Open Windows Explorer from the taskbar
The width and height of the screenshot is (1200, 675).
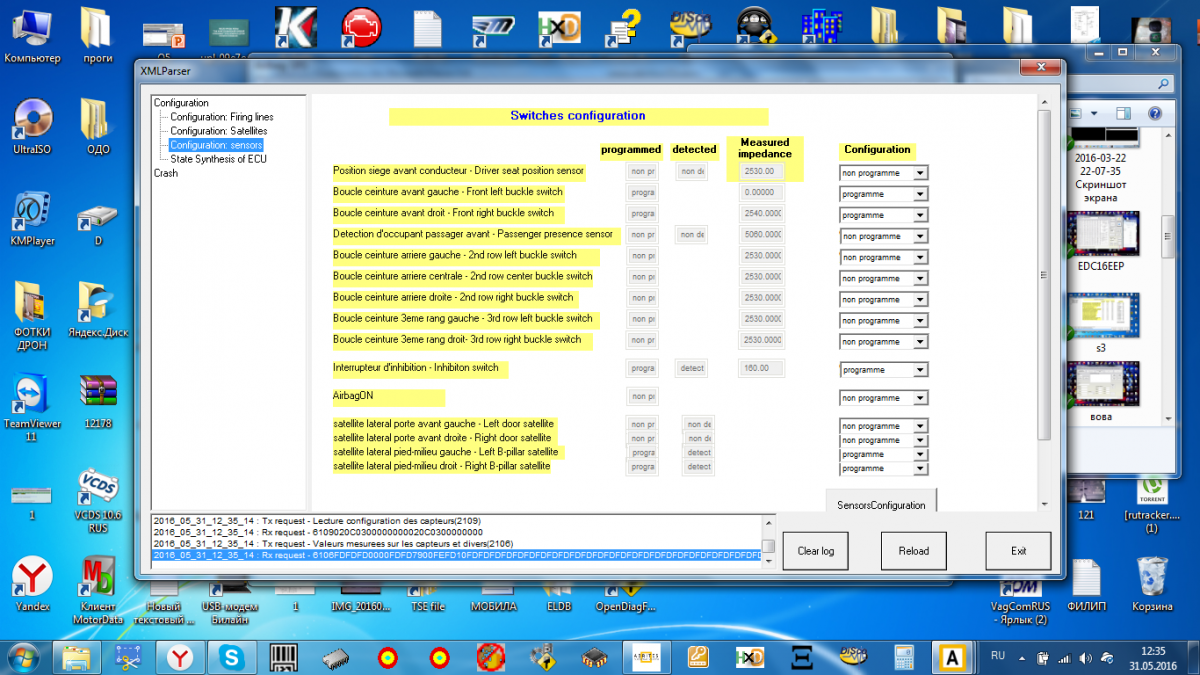coord(77,657)
